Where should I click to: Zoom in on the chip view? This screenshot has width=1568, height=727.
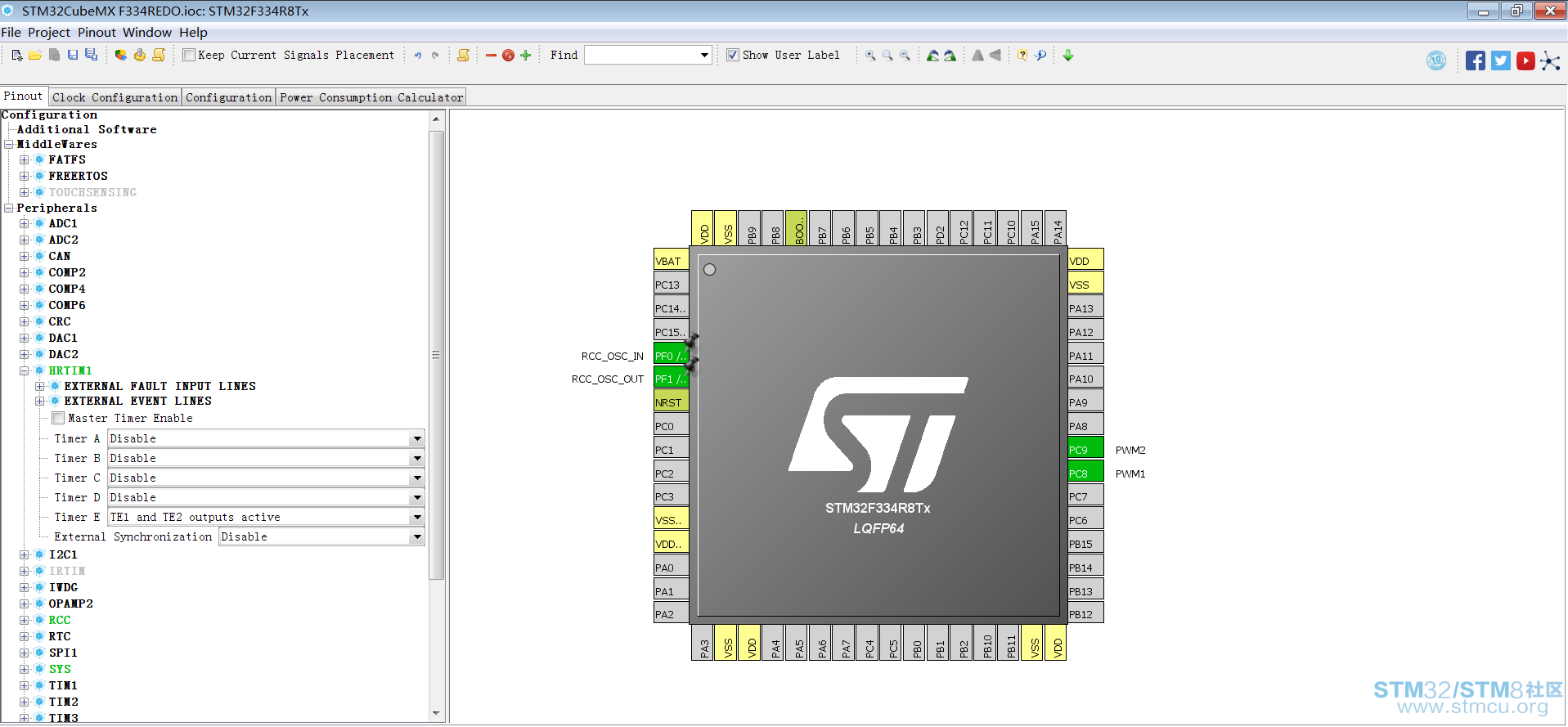tap(870, 56)
